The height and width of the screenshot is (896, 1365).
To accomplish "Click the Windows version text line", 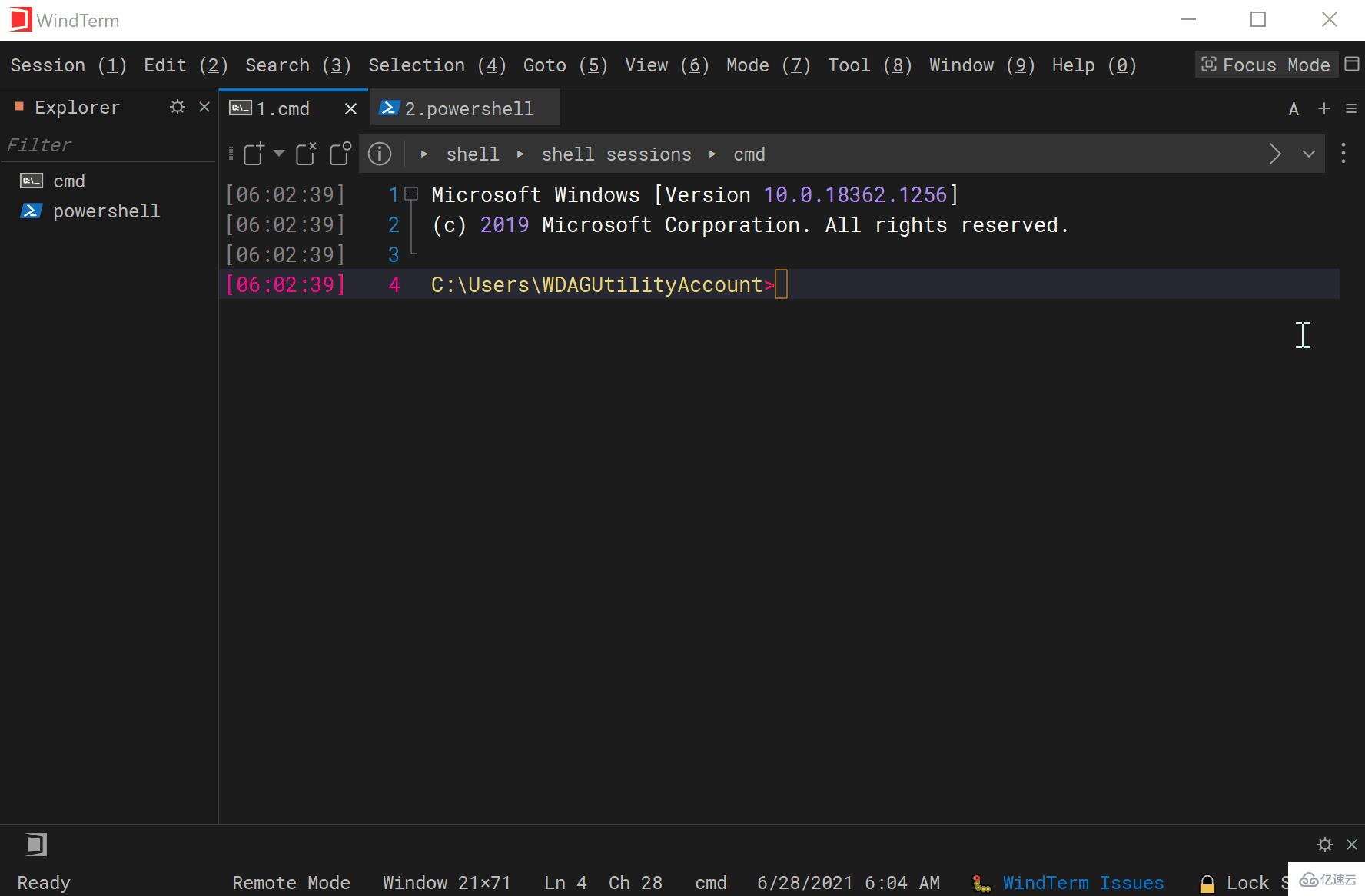I will (696, 195).
